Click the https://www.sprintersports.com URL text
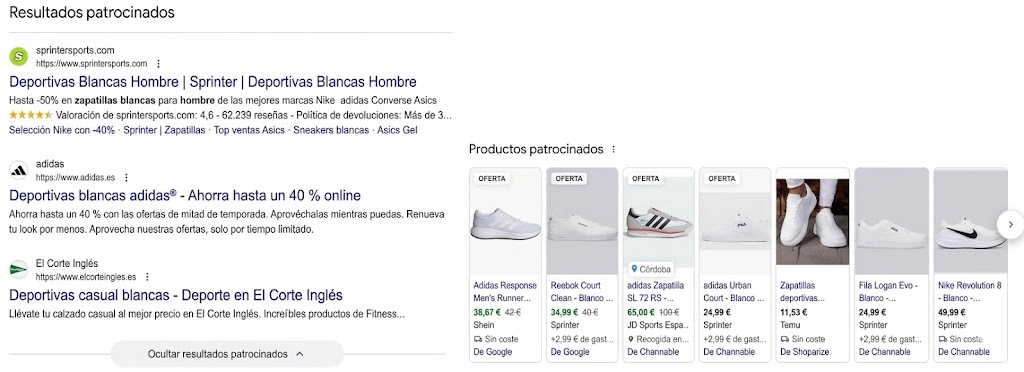The height and width of the screenshot is (372, 1024). tap(91, 64)
